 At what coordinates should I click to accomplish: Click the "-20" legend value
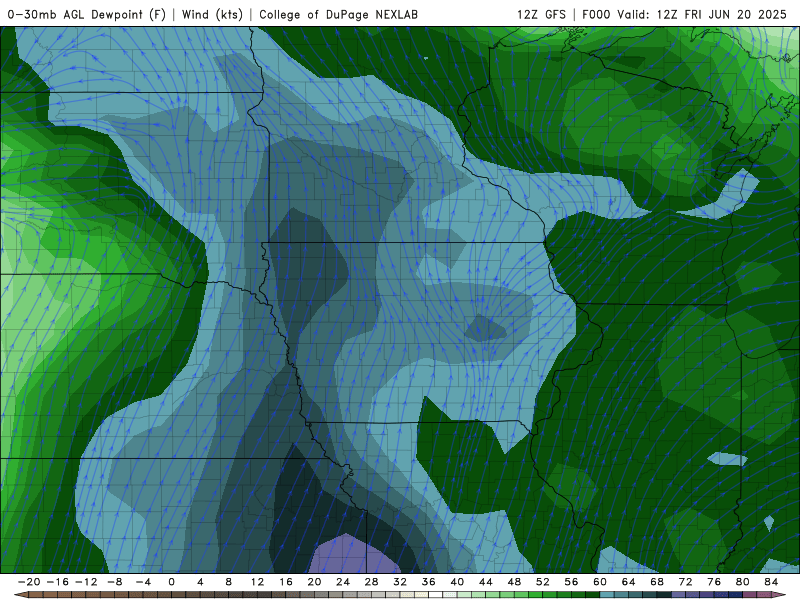pyautogui.click(x=29, y=582)
